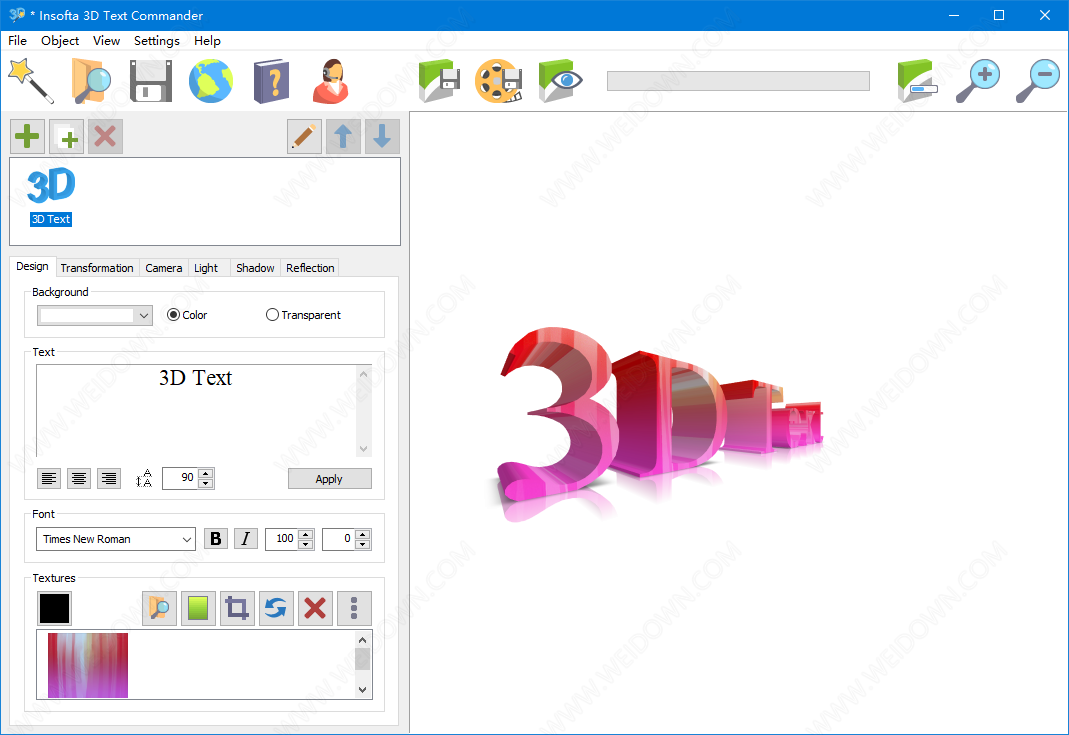
Task: Select the pink gradient texture thumbnail
Action: tap(88, 665)
